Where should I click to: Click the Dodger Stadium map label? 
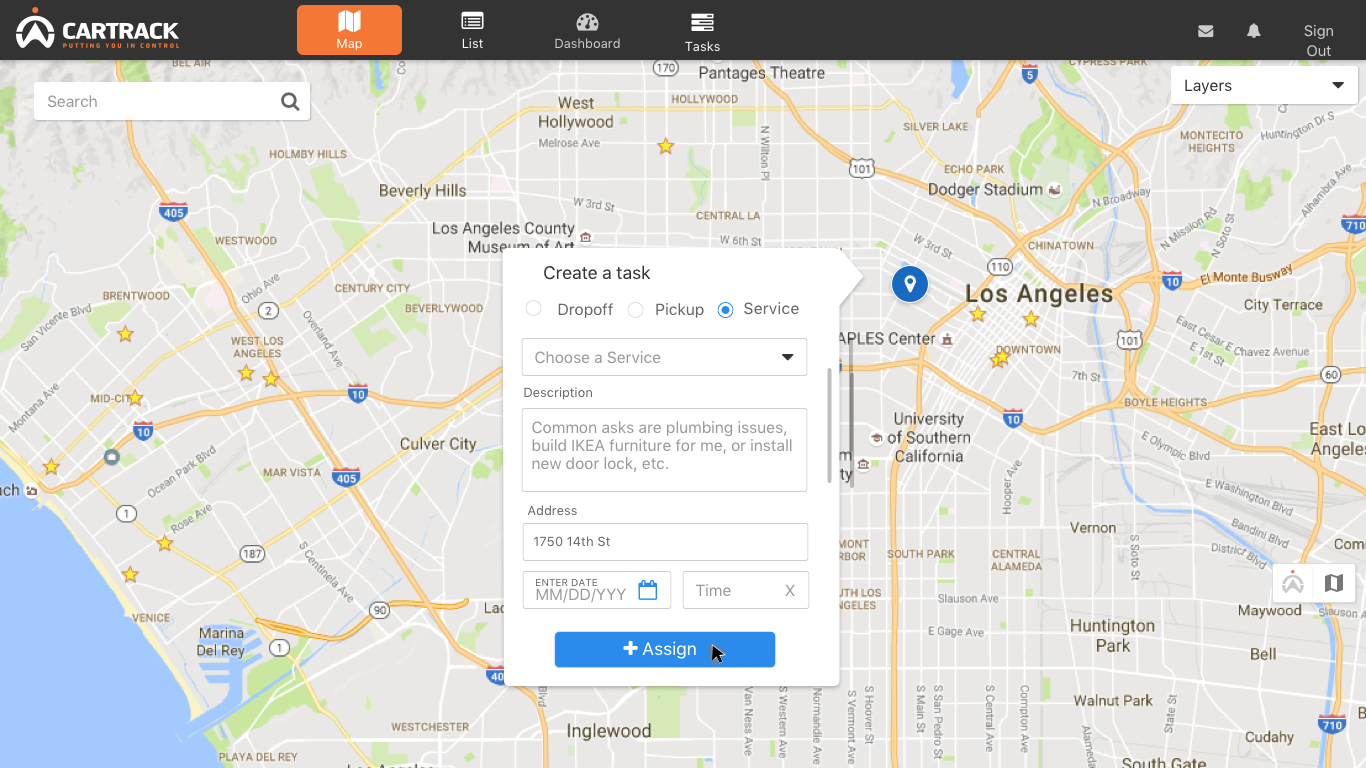click(985, 189)
